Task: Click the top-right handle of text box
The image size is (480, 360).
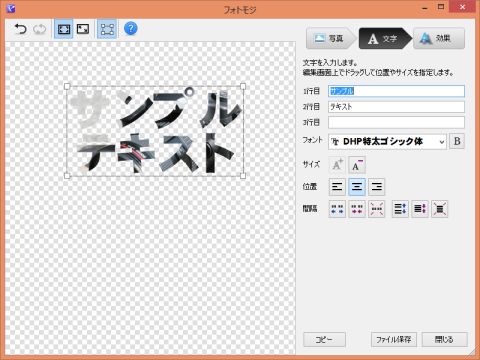Action: 243,87
